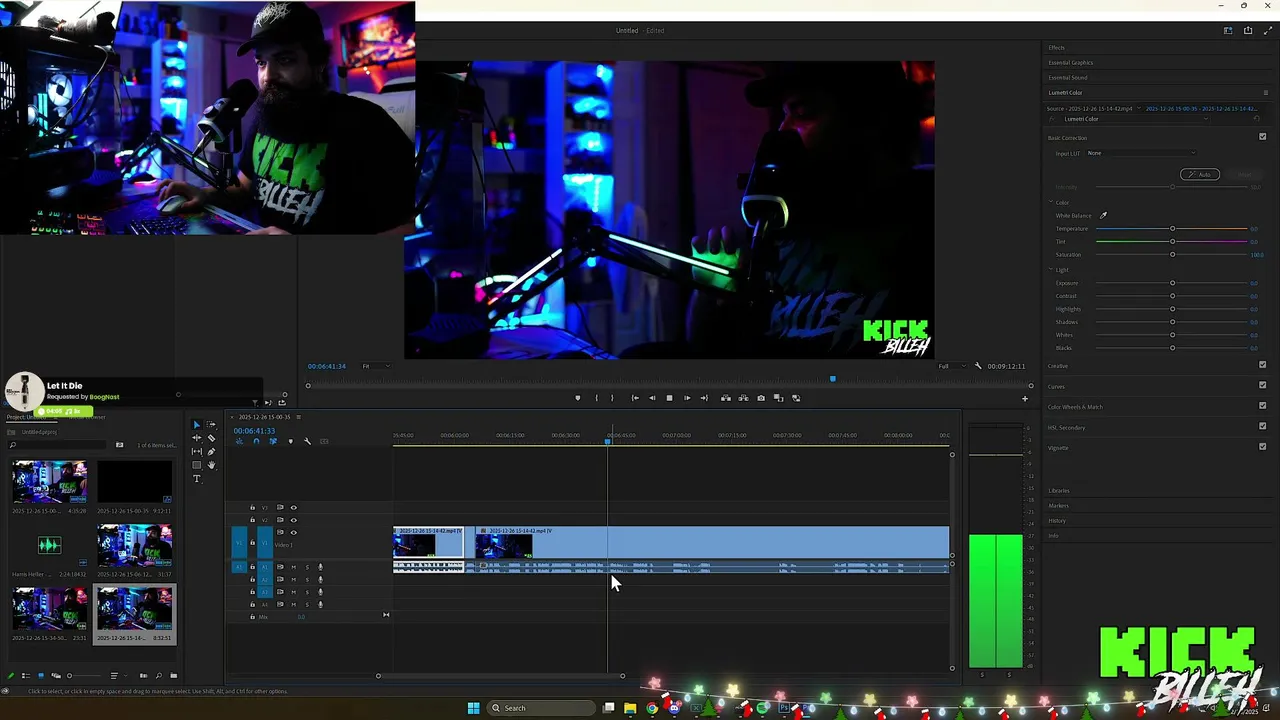Open the Effects panel tab
The height and width of the screenshot is (720, 1280).
point(1056,48)
